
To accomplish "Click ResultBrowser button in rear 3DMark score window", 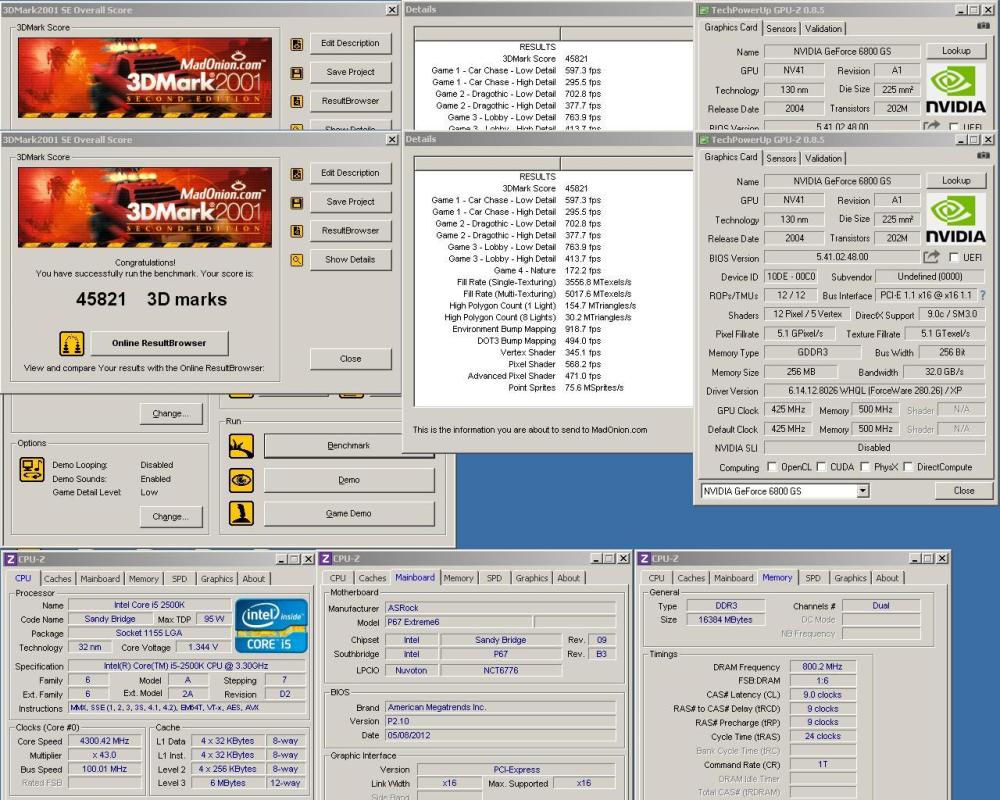I will pyautogui.click(x=350, y=101).
